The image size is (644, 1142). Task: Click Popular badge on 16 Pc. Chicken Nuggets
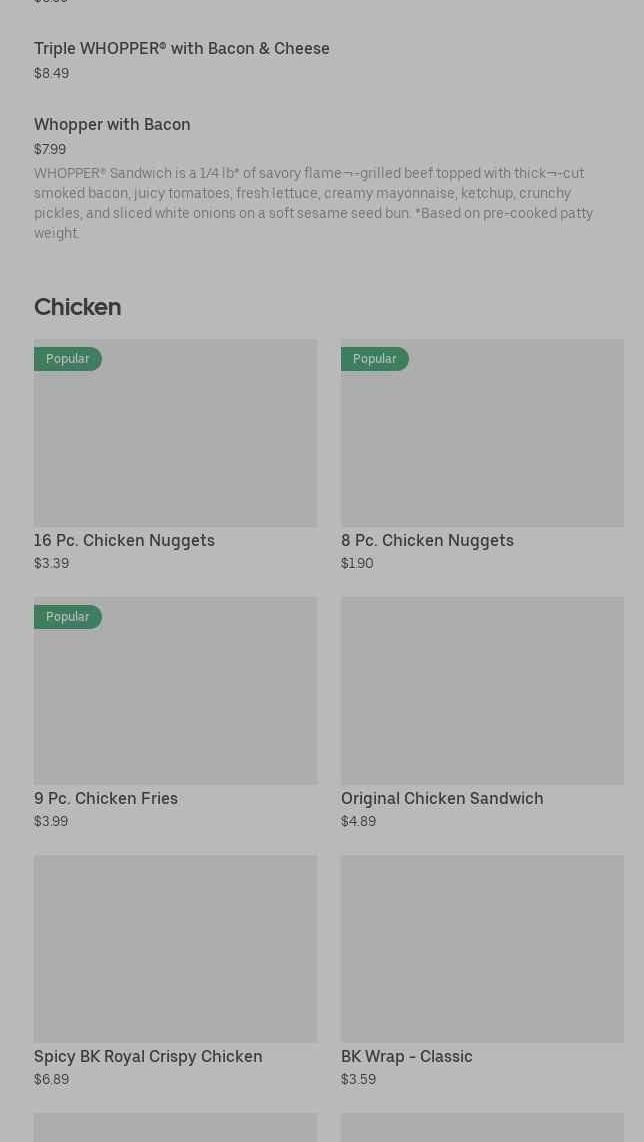coord(68,359)
